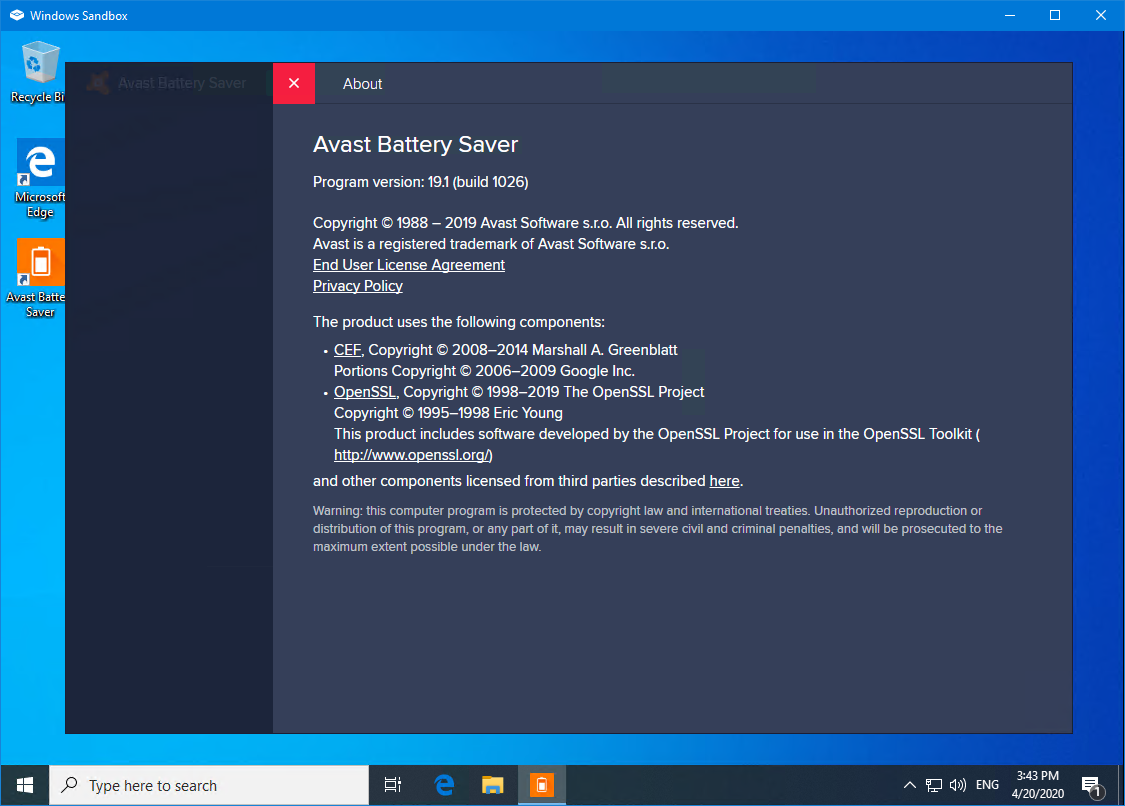Maximize the Windows Sandbox window
1125x806 pixels.
(1055, 15)
